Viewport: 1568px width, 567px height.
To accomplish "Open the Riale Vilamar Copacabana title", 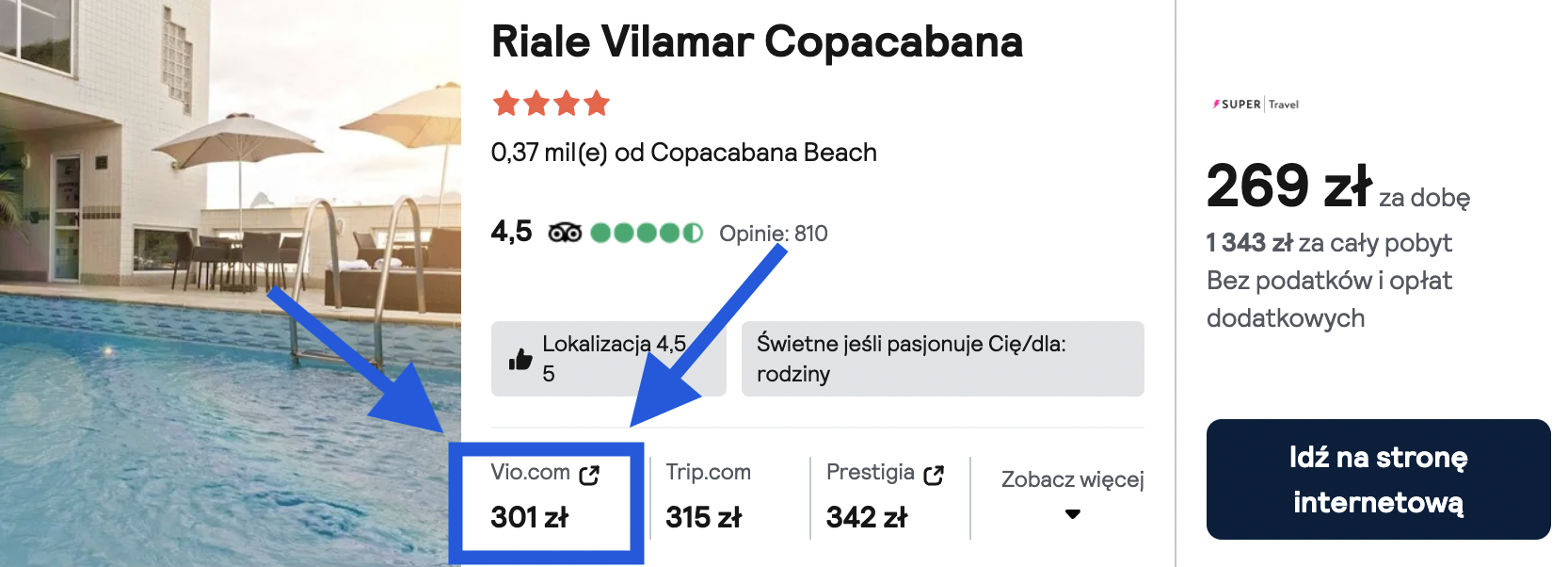I will tap(757, 41).
